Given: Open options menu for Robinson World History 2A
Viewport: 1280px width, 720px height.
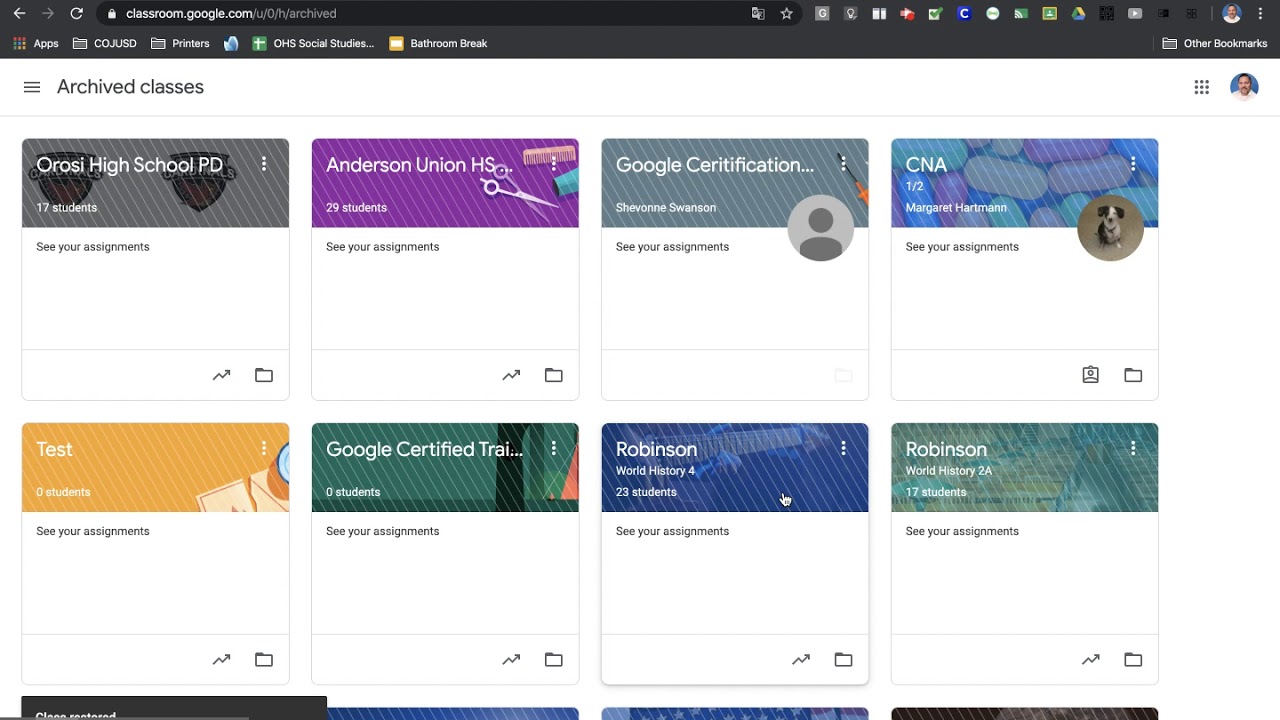Looking at the screenshot, I should point(1133,449).
